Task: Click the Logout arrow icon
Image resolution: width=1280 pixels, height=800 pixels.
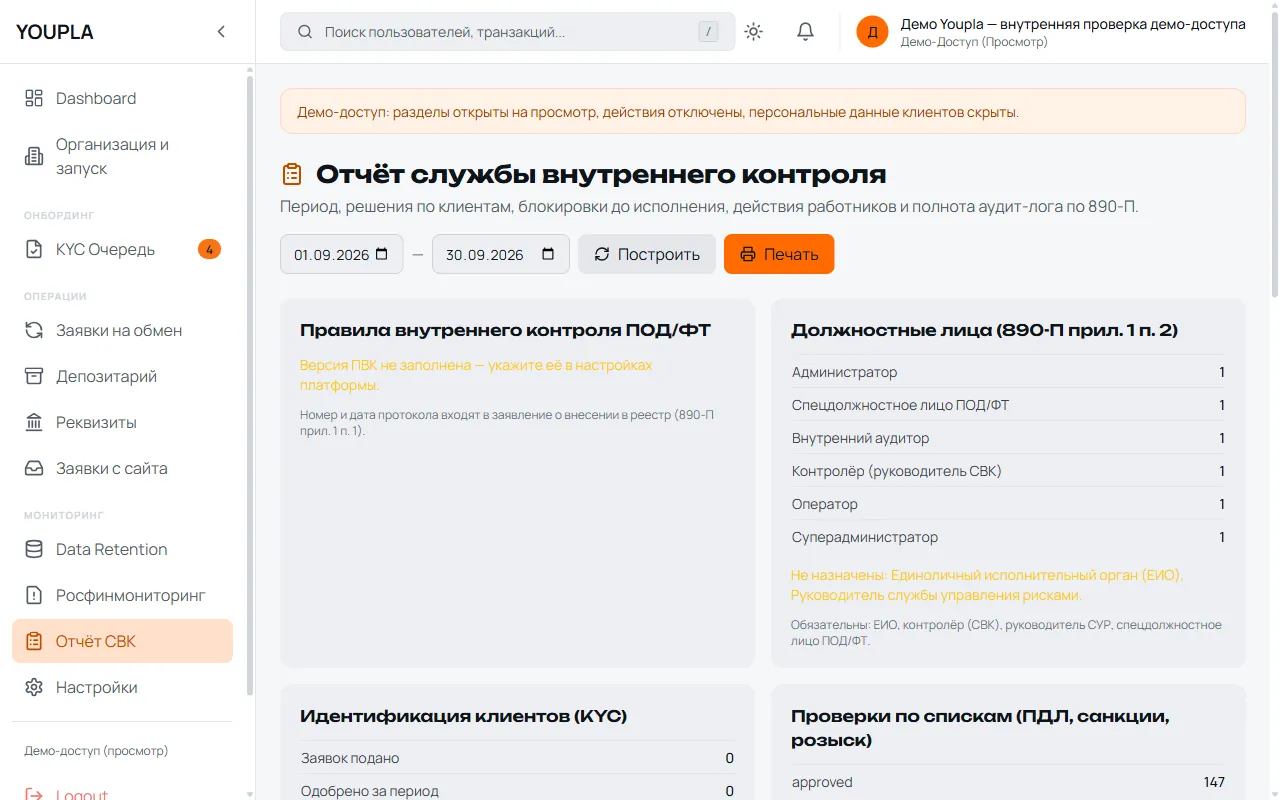Action: 34,795
